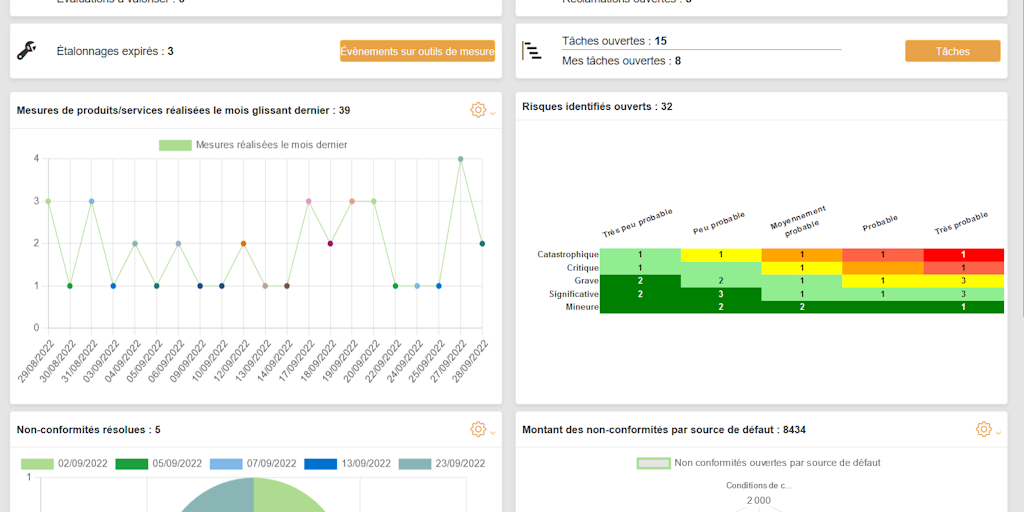Screen dimensions: 1024x512
Task: Toggle the 05/09/2022 pie legend swatch
Action: (x=131, y=464)
